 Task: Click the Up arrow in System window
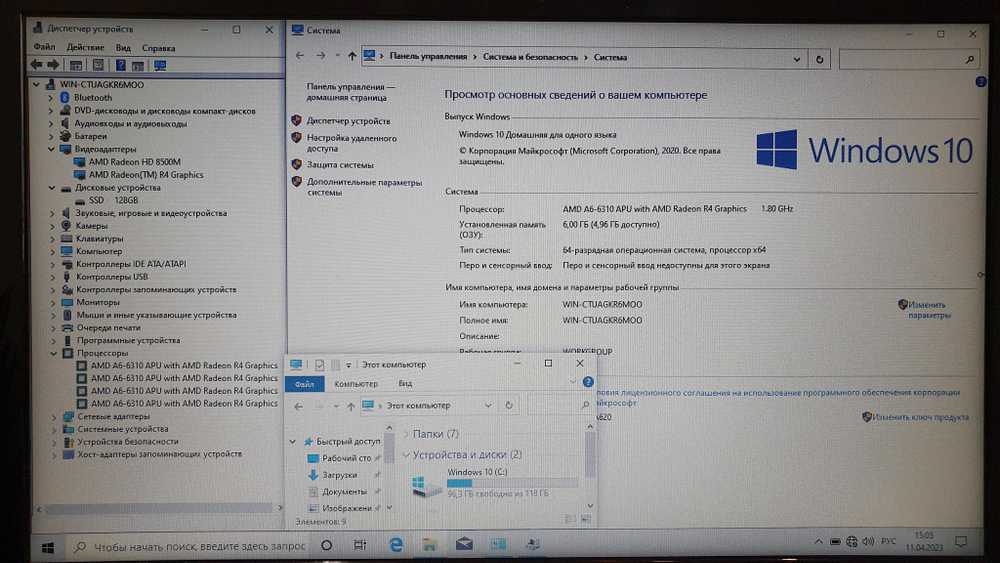tap(351, 57)
